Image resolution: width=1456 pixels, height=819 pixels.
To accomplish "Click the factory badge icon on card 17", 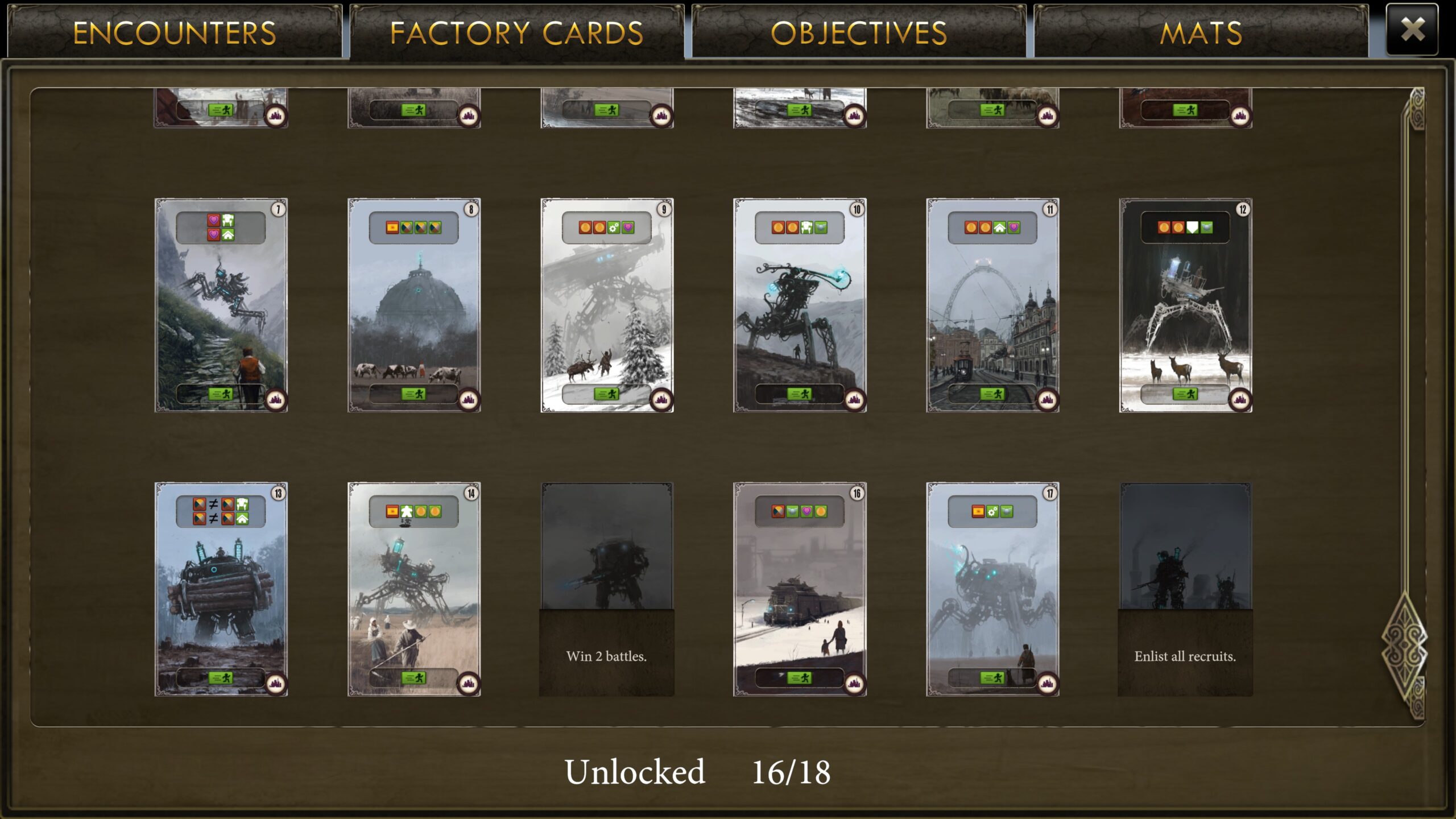I will [x=1048, y=684].
